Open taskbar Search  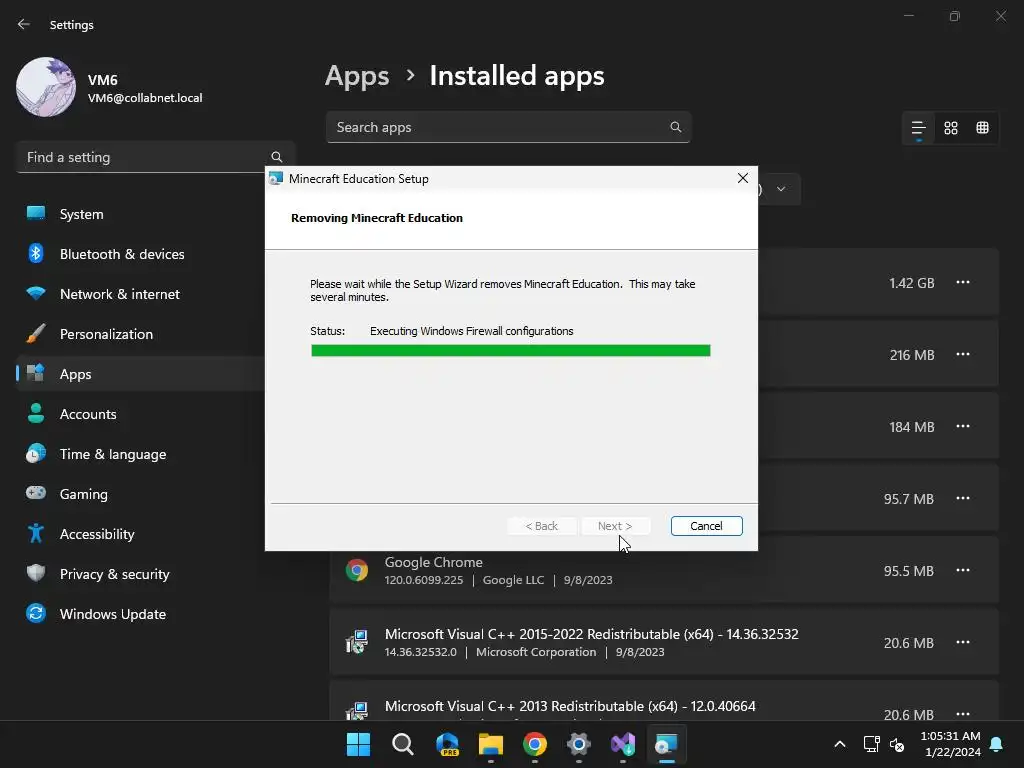(402, 744)
